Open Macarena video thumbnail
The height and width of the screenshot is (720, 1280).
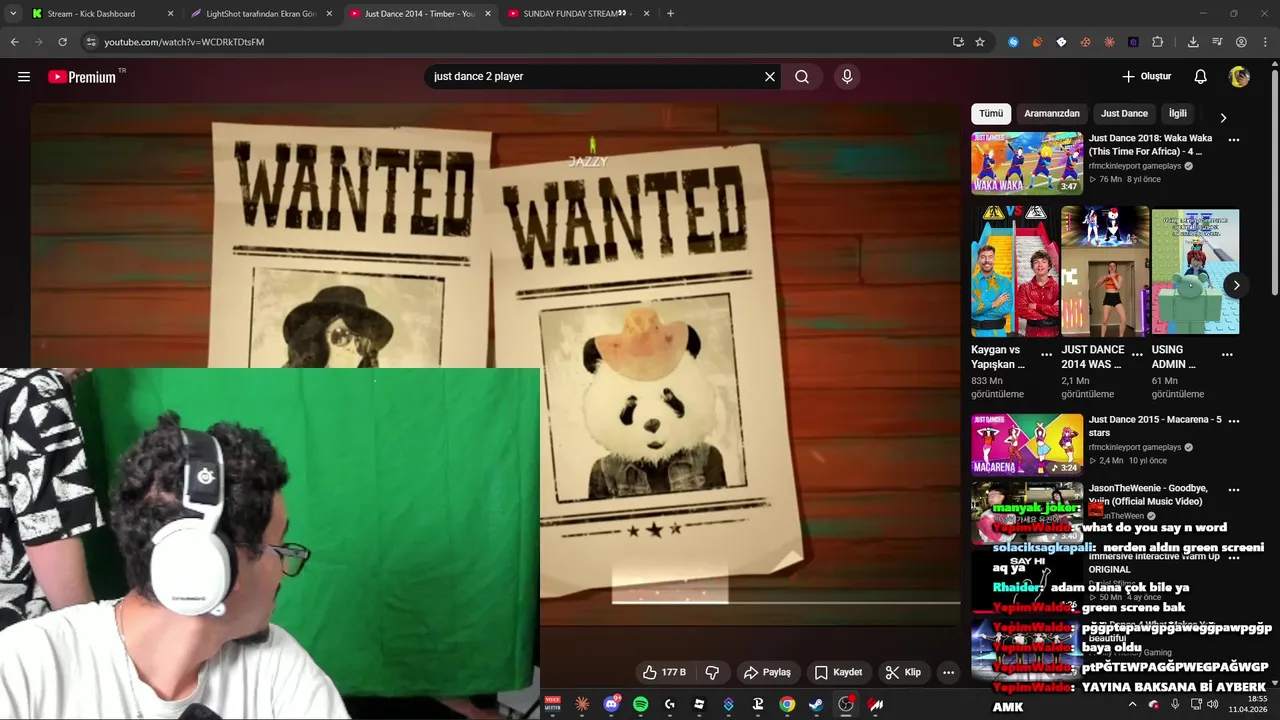click(1027, 445)
